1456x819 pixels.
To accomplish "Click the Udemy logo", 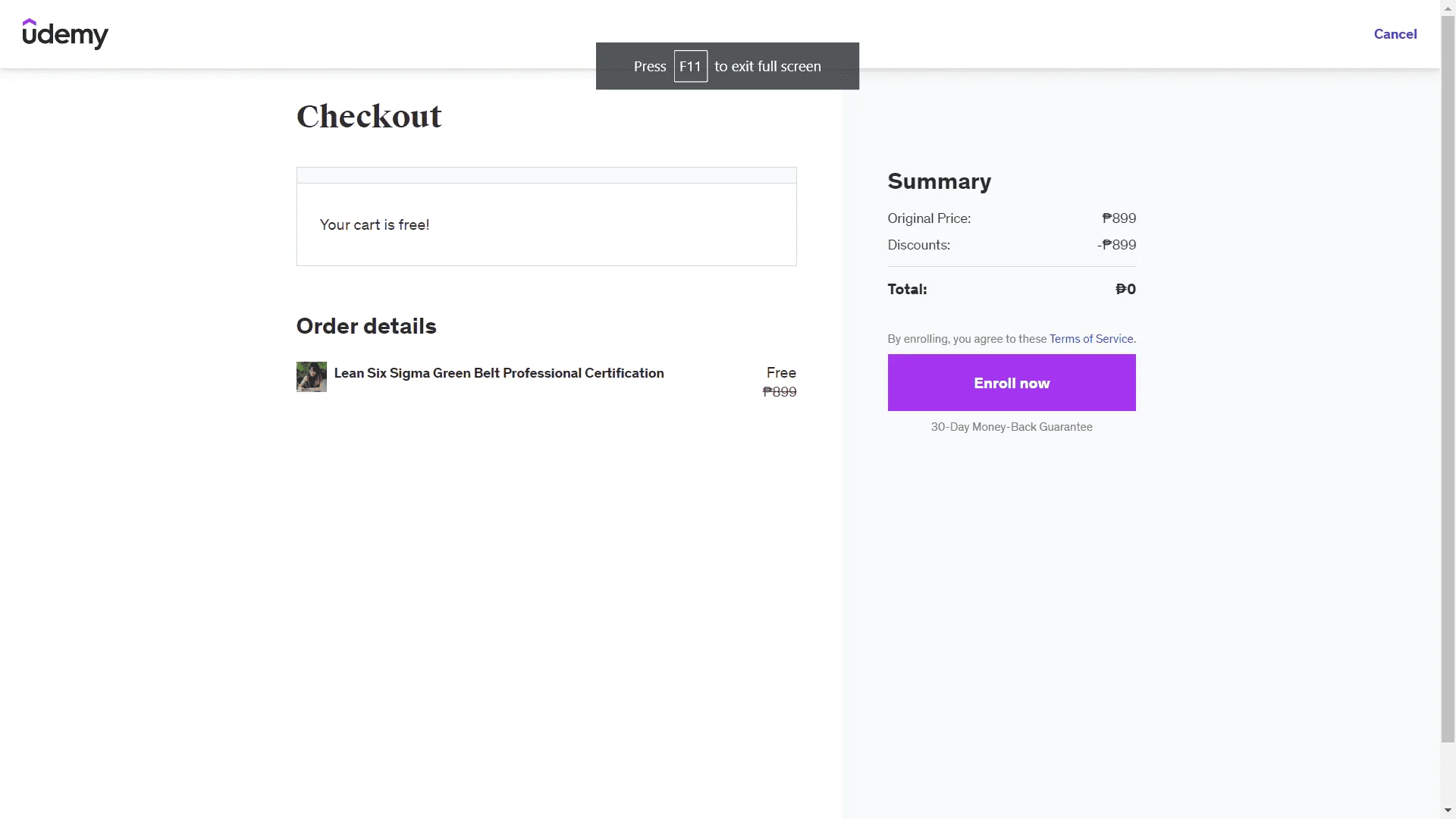I will [x=65, y=34].
